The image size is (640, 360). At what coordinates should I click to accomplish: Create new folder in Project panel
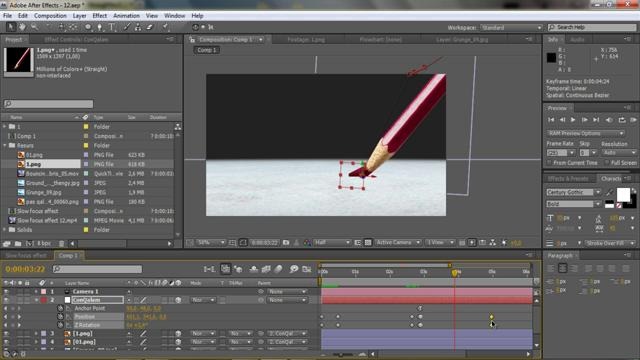[x=18, y=244]
